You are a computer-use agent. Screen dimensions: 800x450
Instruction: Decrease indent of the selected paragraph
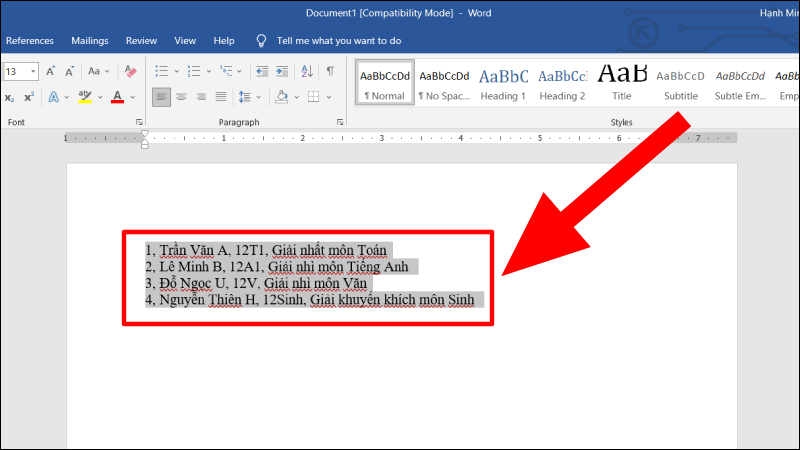262,72
